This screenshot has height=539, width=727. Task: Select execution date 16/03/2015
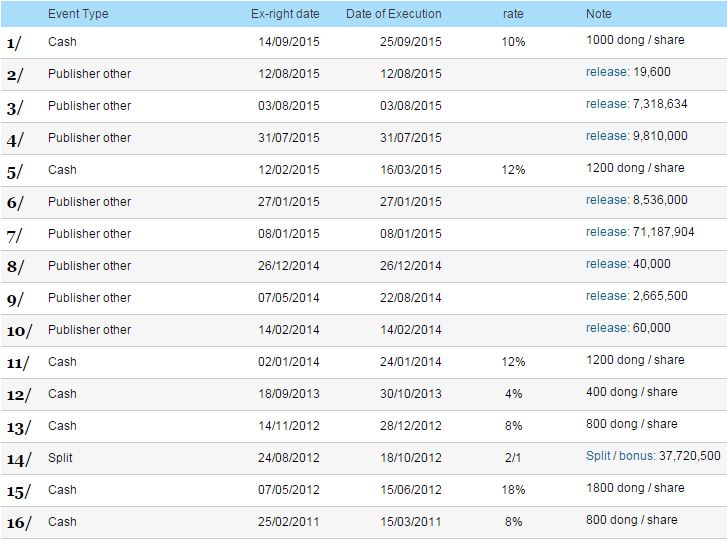point(411,170)
